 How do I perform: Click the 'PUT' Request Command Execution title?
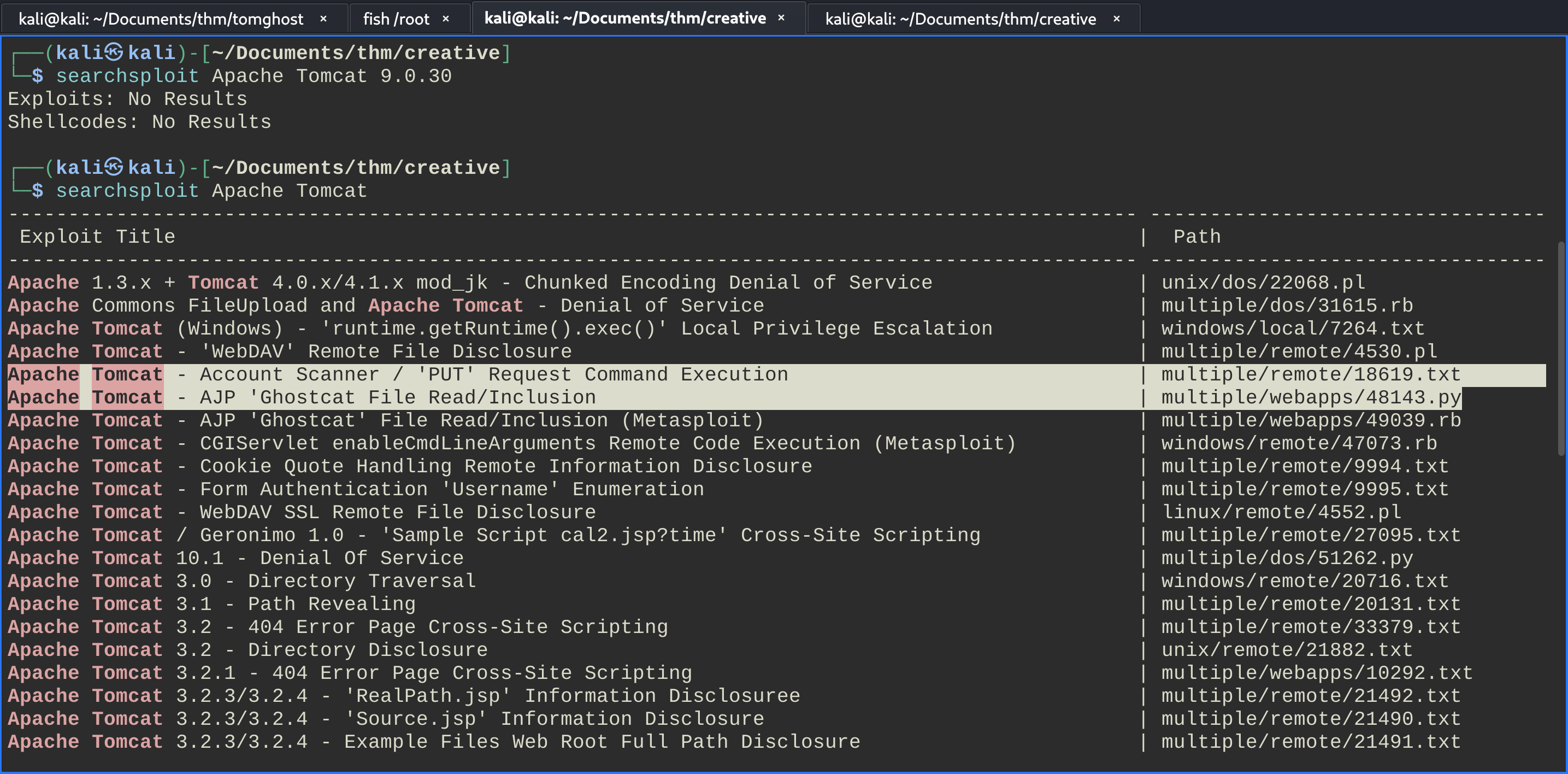click(398, 374)
